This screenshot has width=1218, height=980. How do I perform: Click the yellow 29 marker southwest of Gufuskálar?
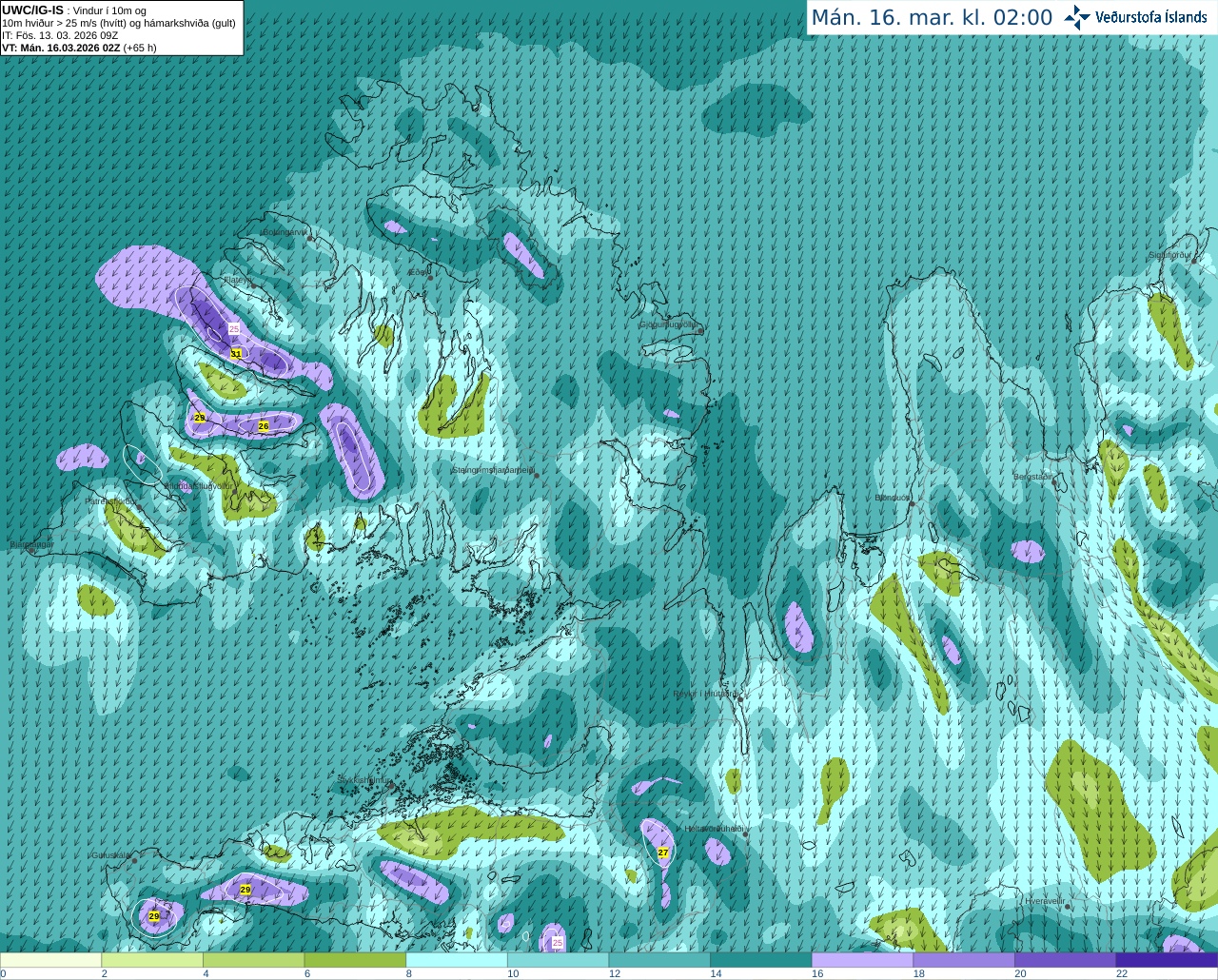pos(154,916)
